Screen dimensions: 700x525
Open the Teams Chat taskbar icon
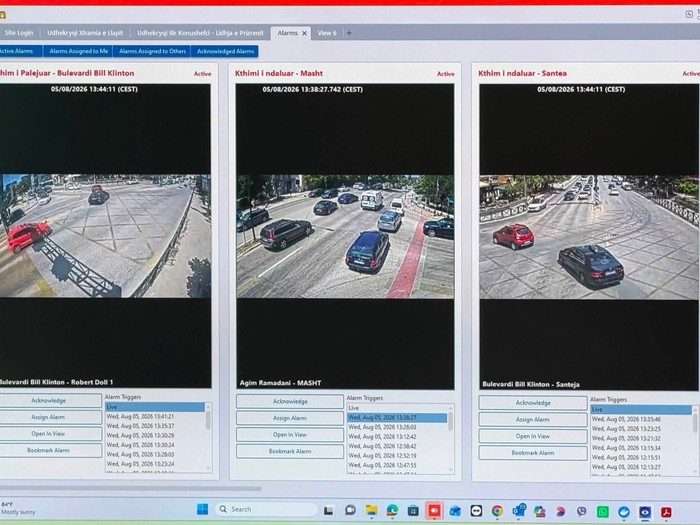pyautogui.click(x=350, y=510)
